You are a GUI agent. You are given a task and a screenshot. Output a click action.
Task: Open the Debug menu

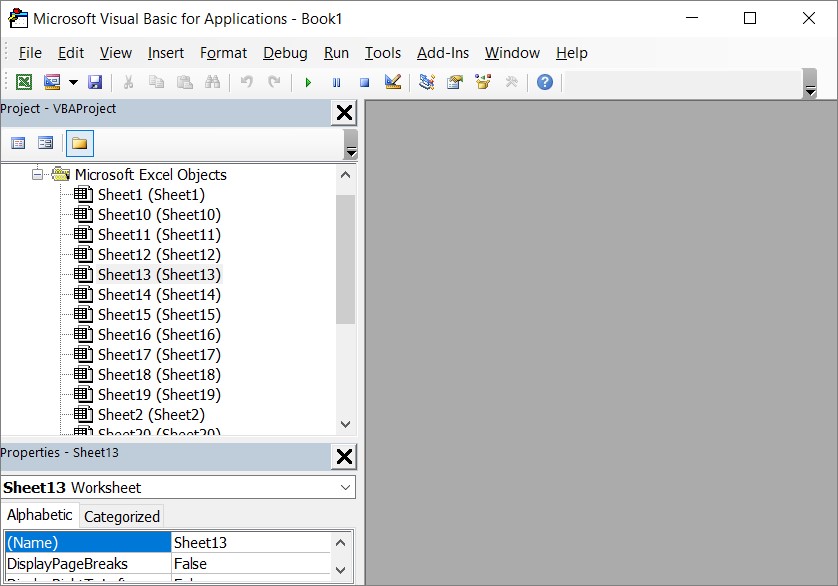click(x=285, y=53)
